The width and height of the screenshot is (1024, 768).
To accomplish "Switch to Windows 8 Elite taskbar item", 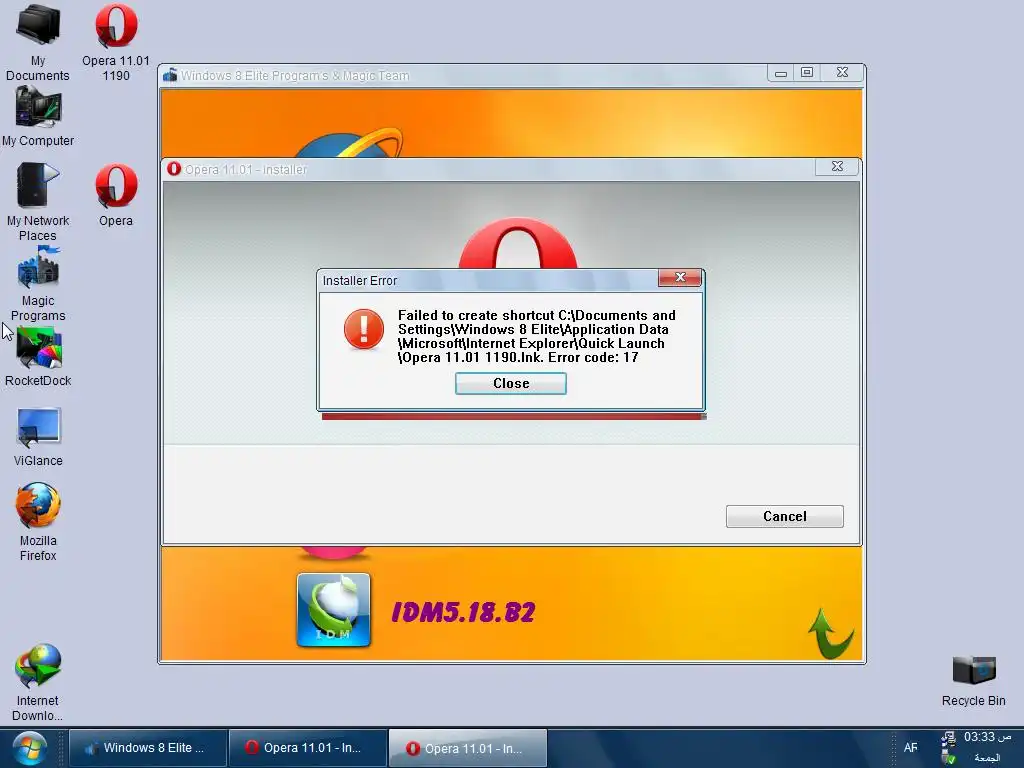I will point(148,748).
